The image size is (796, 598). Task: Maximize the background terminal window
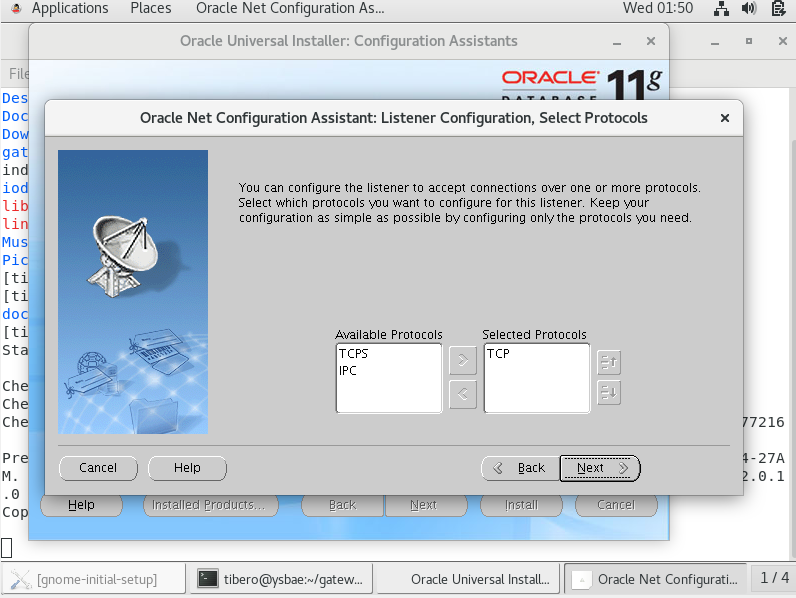point(749,42)
